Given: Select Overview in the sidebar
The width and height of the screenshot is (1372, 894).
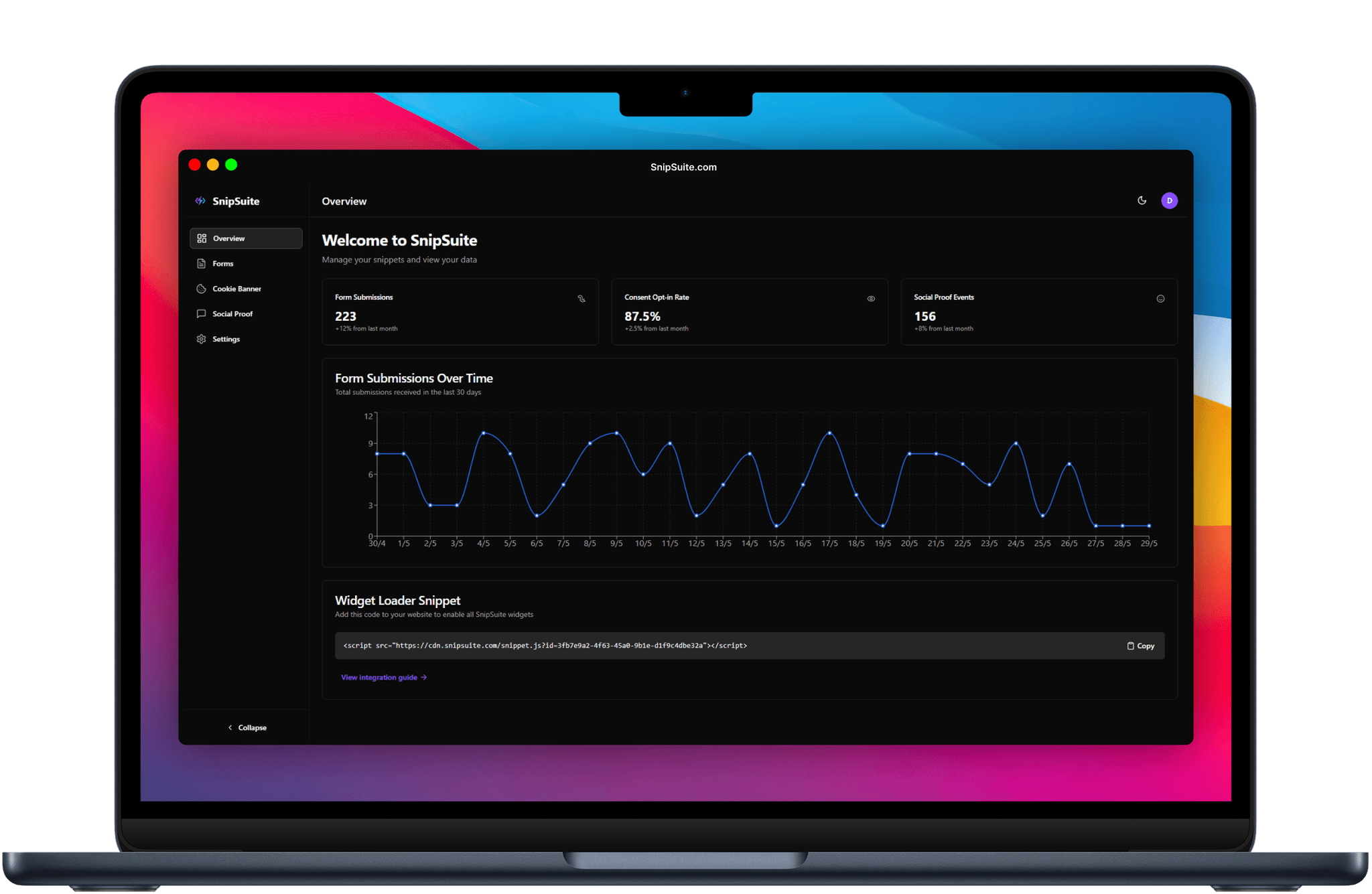Looking at the screenshot, I should point(246,238).
